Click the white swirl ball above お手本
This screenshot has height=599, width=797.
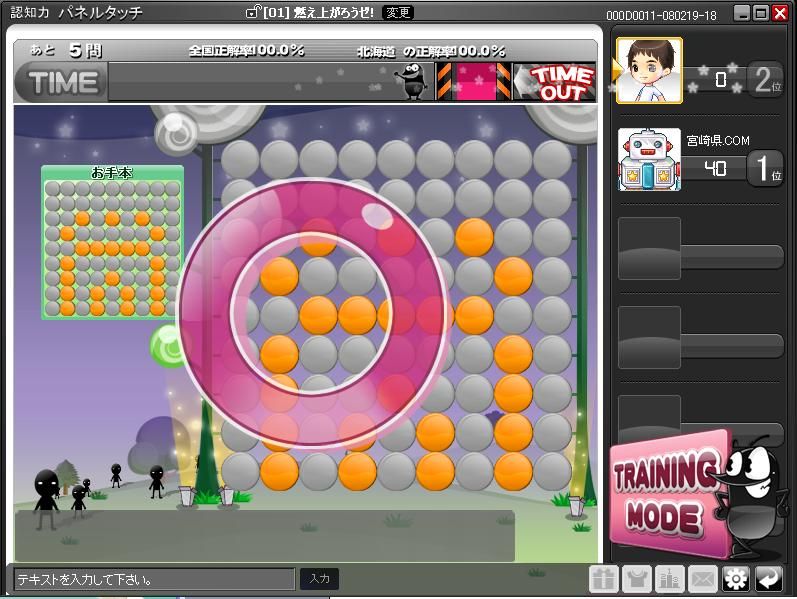pyautogui.click(x=177, y=134)
